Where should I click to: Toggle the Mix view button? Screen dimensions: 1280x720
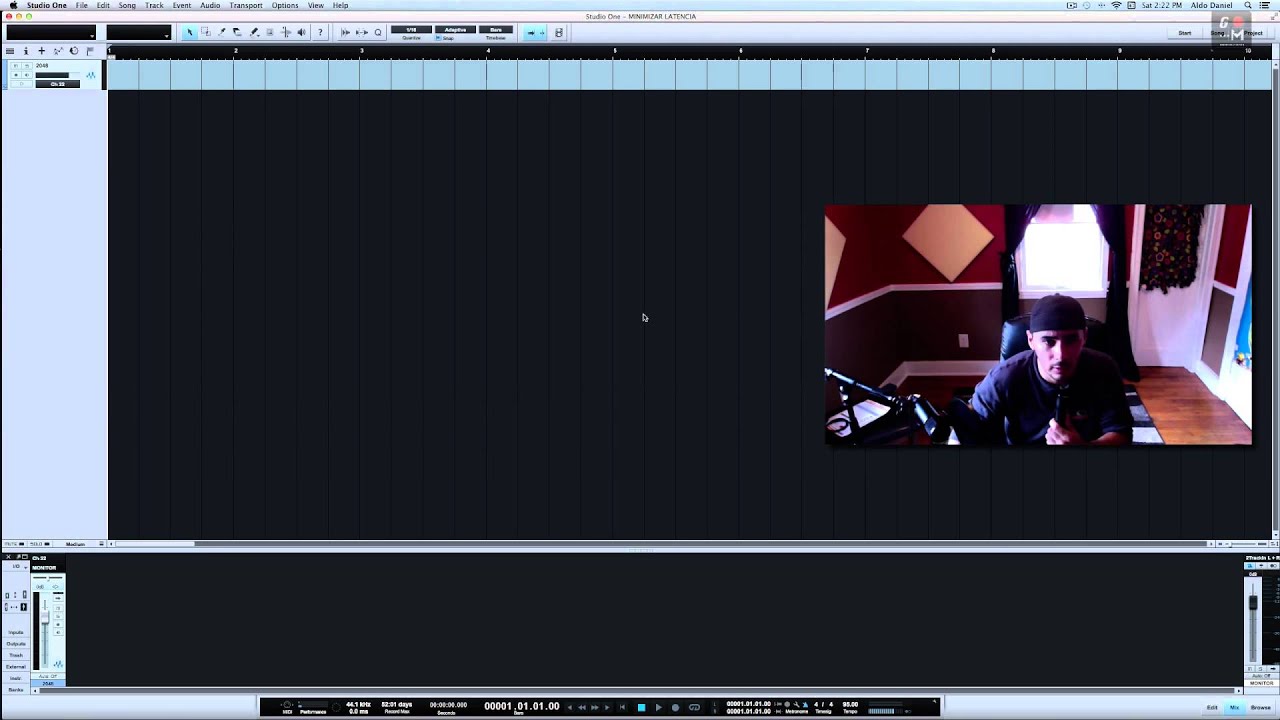click(1234, 707)
